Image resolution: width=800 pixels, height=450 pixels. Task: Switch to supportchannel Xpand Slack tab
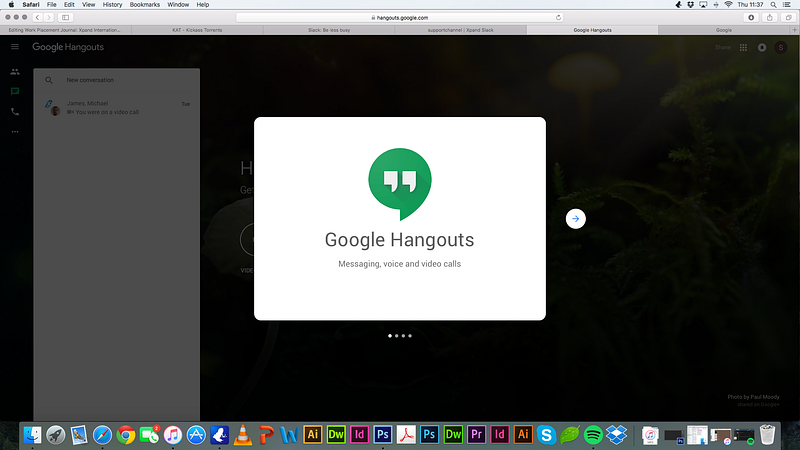[460, 30]
